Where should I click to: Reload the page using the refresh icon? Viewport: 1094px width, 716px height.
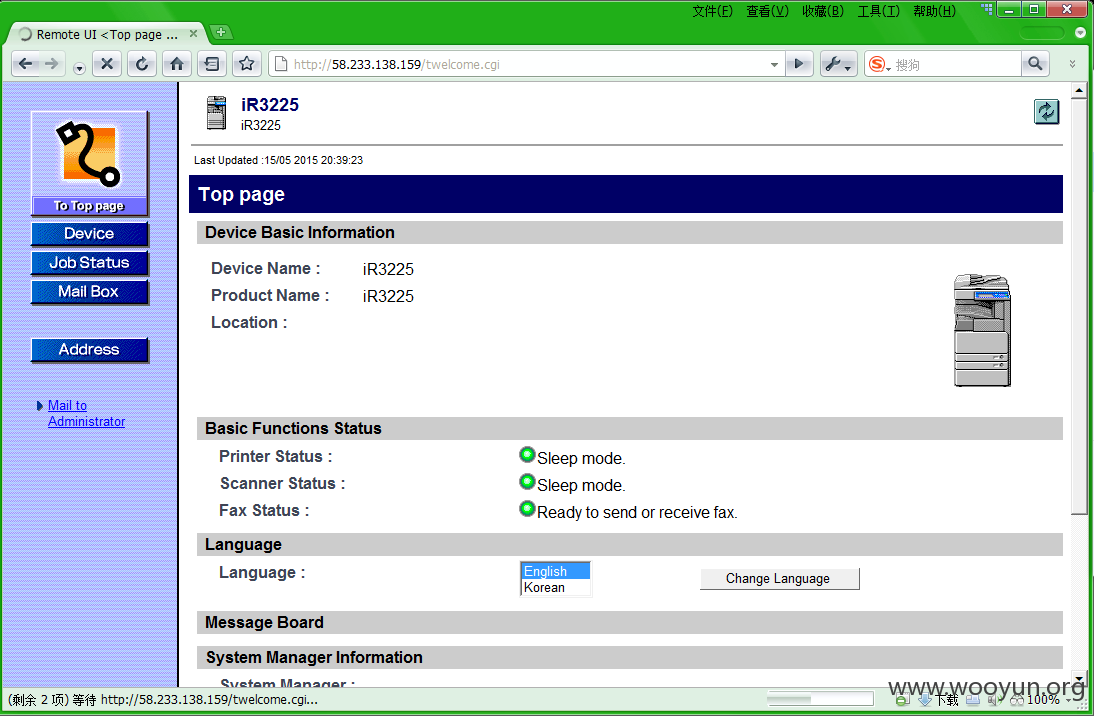coord(142,64)
